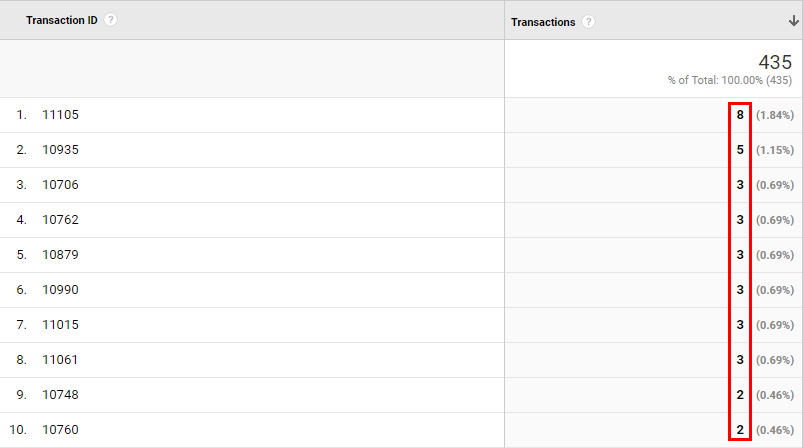Sort by the Transactions column header
This screenshot has width=803, height=448.
543,22
